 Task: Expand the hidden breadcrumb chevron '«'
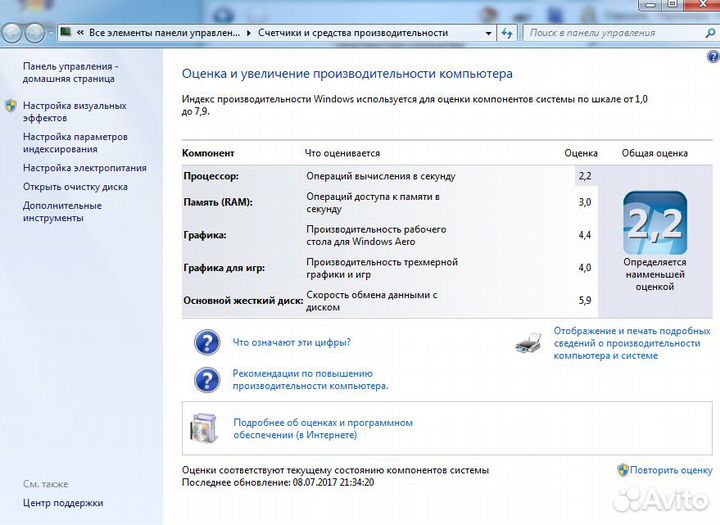point(80,33)
